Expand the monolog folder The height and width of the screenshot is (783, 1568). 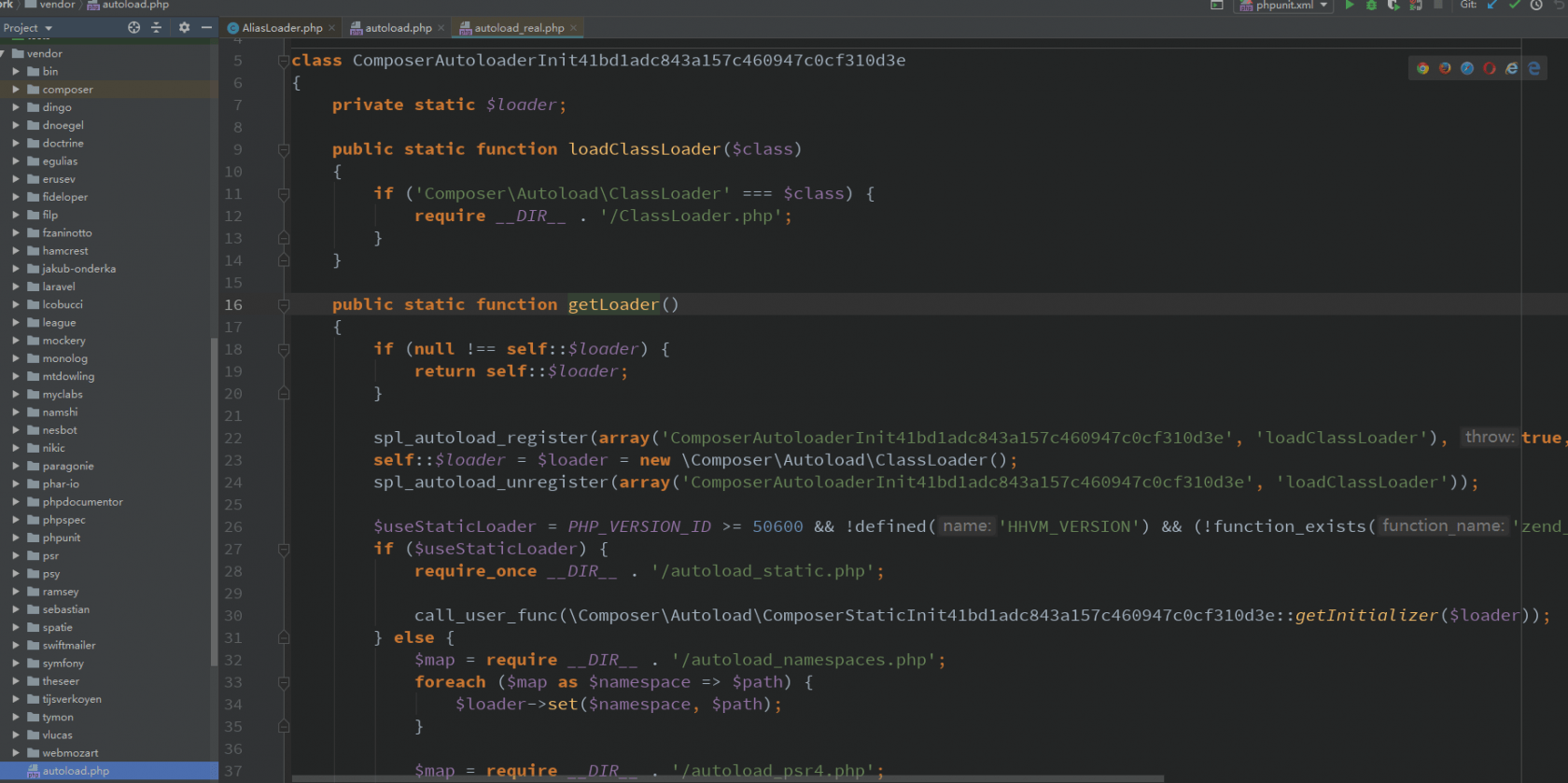[x=15, y=358]
